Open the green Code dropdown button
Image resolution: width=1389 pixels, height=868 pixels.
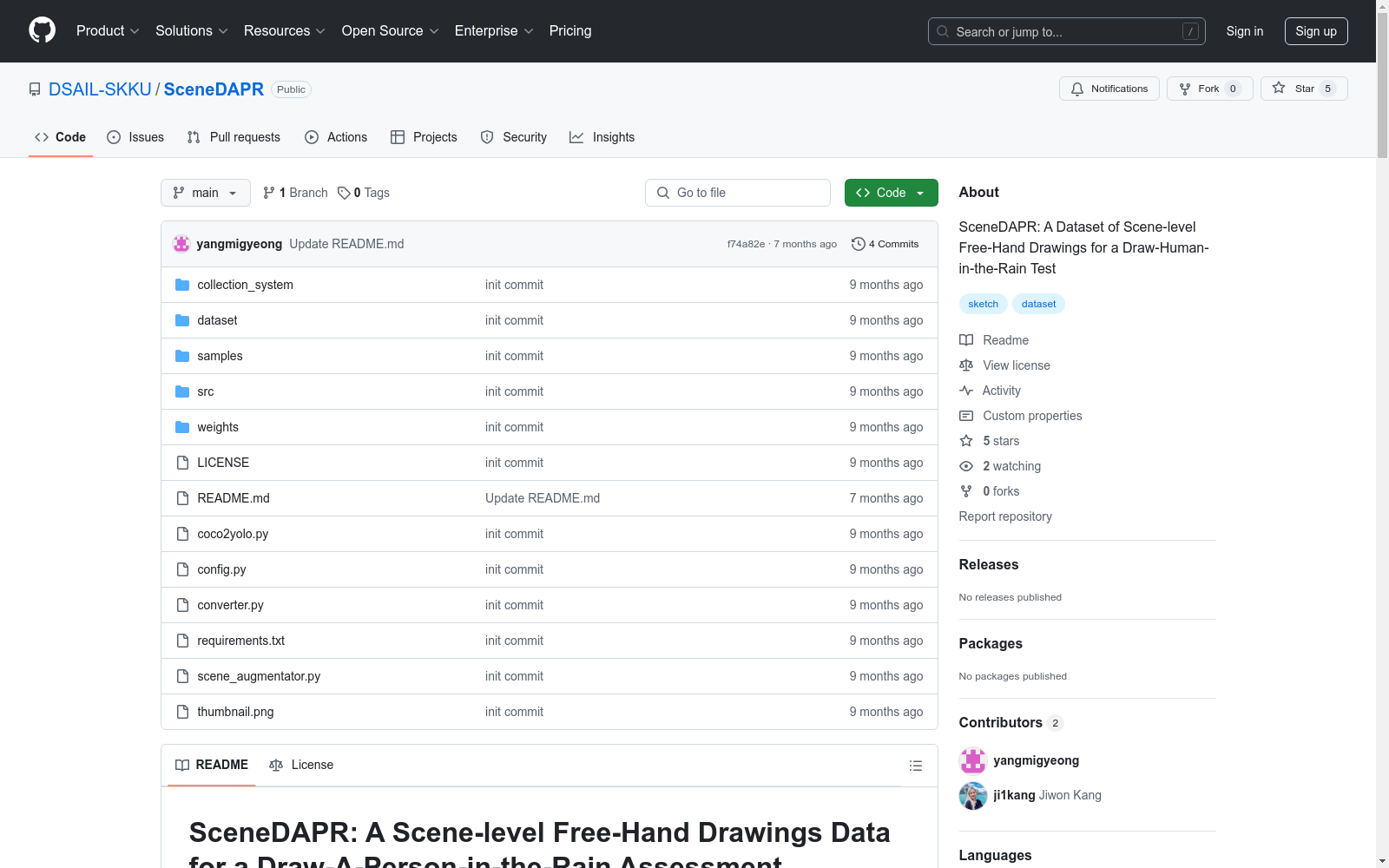(892, 193)
